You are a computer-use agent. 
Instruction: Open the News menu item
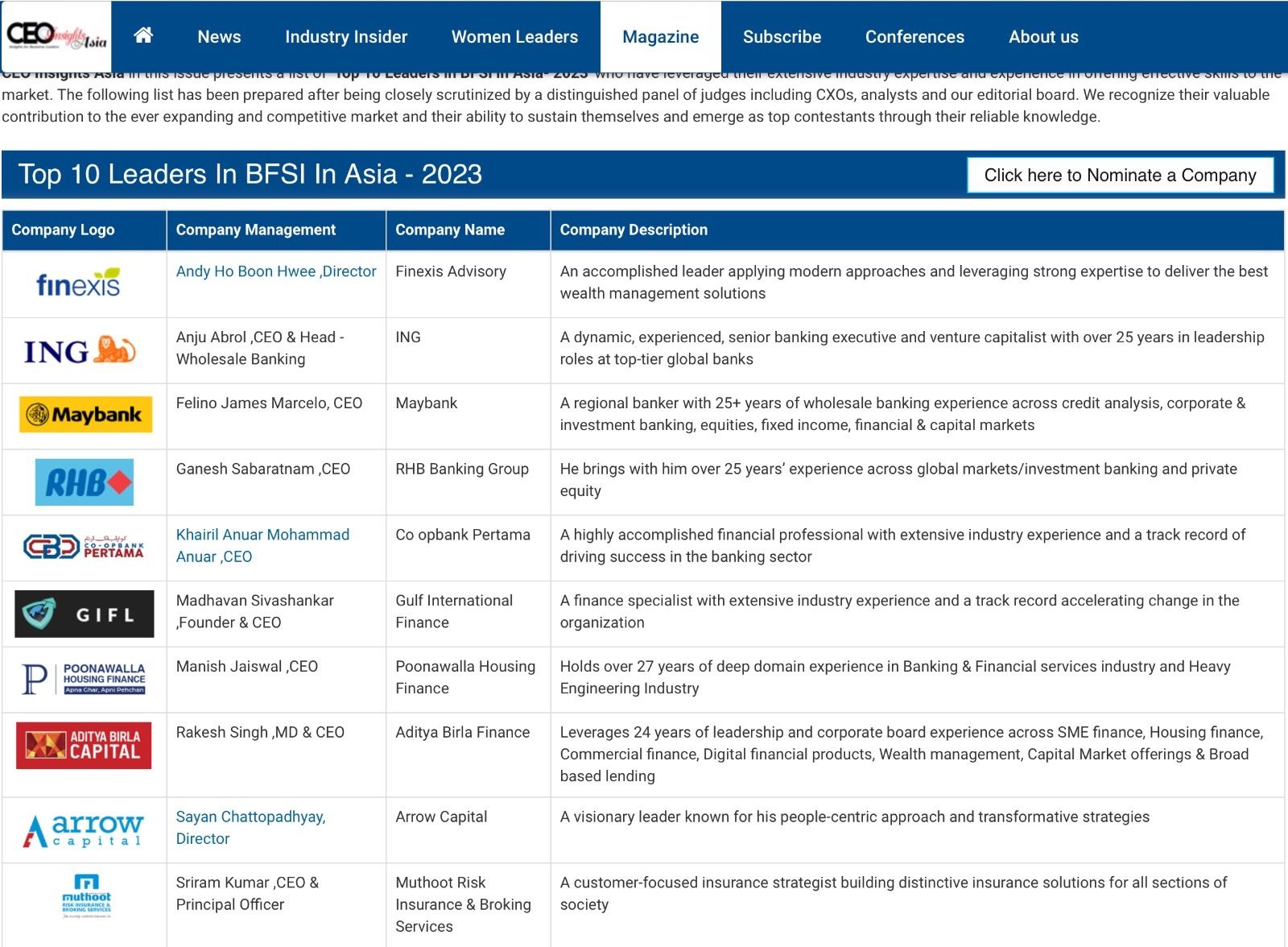[x=219, y=37]
